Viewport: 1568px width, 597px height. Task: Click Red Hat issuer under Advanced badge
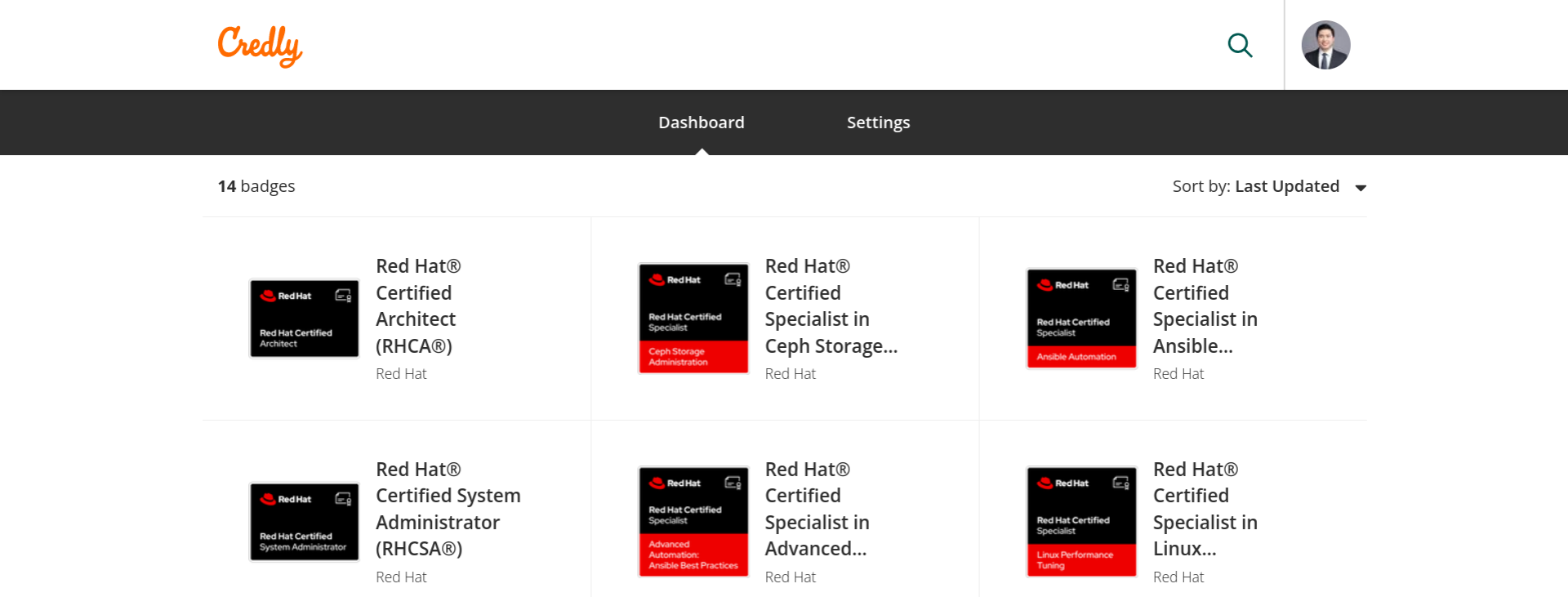pyautogui.click(x=790, y=577)
